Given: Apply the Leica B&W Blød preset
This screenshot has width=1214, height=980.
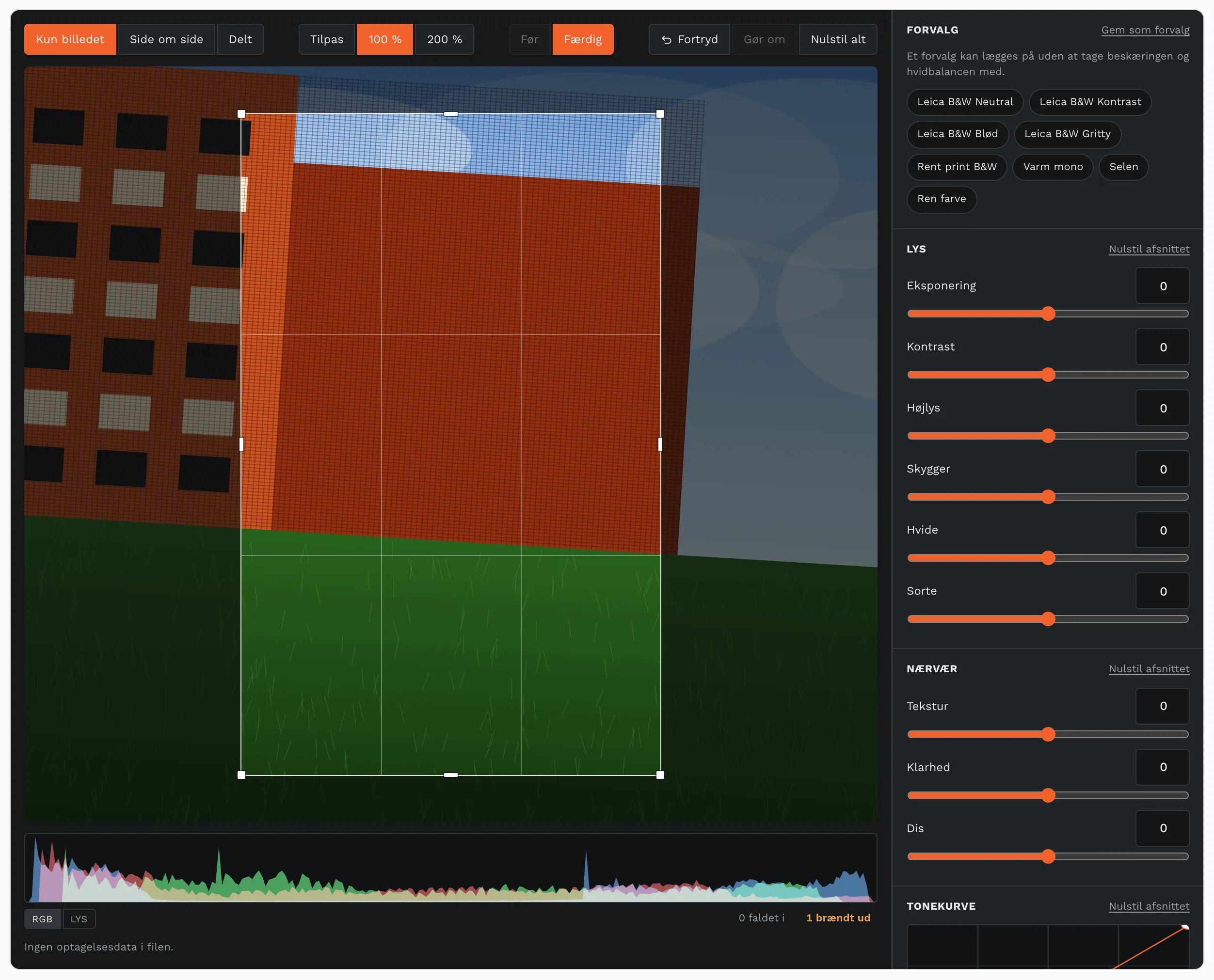Looking at the screenshot, I should click(x=957, y=134).
